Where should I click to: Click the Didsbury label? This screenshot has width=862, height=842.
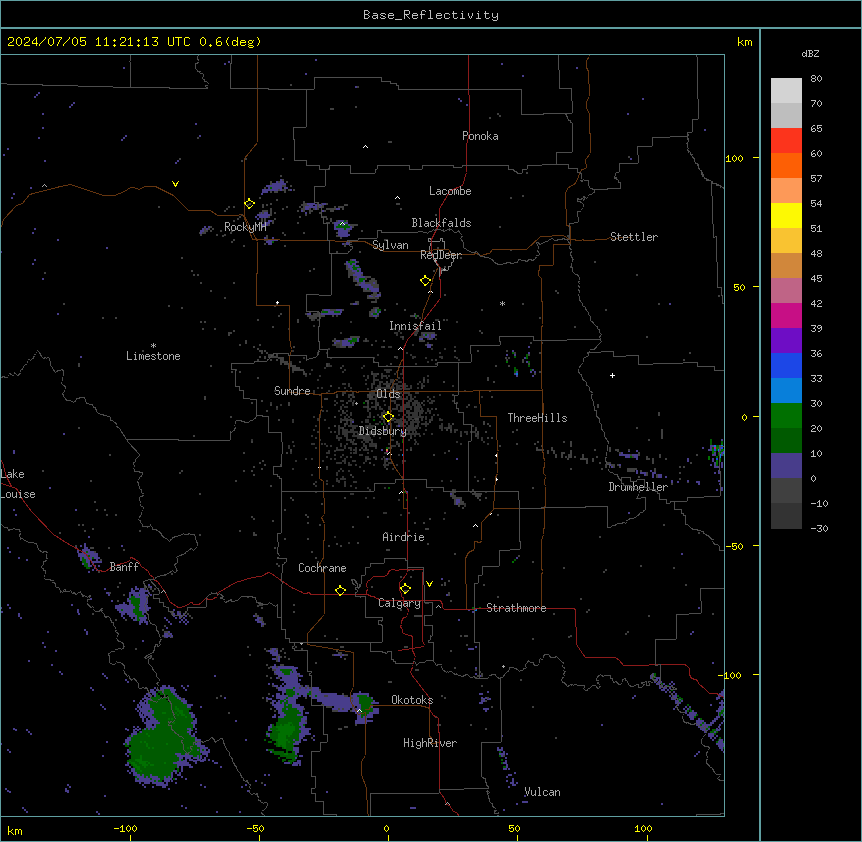(383, 431)
